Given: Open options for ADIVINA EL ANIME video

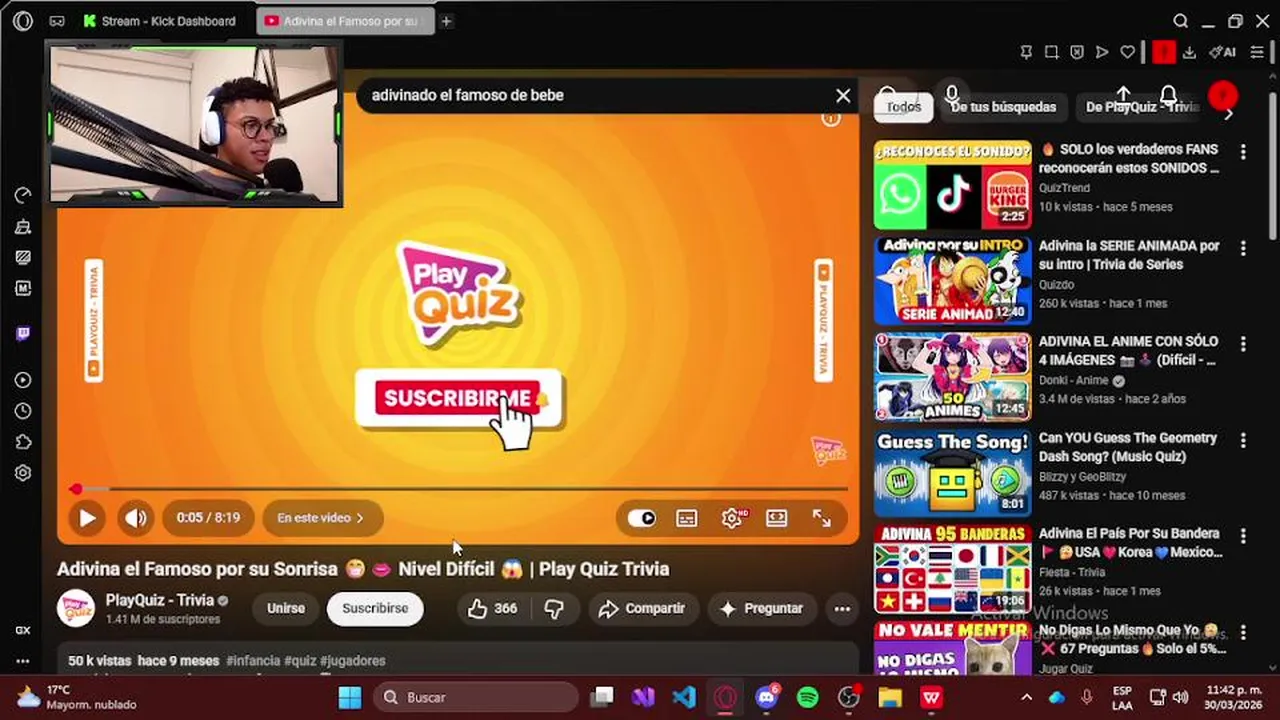Looking at the screenshot, I should tap(1243, 344).
